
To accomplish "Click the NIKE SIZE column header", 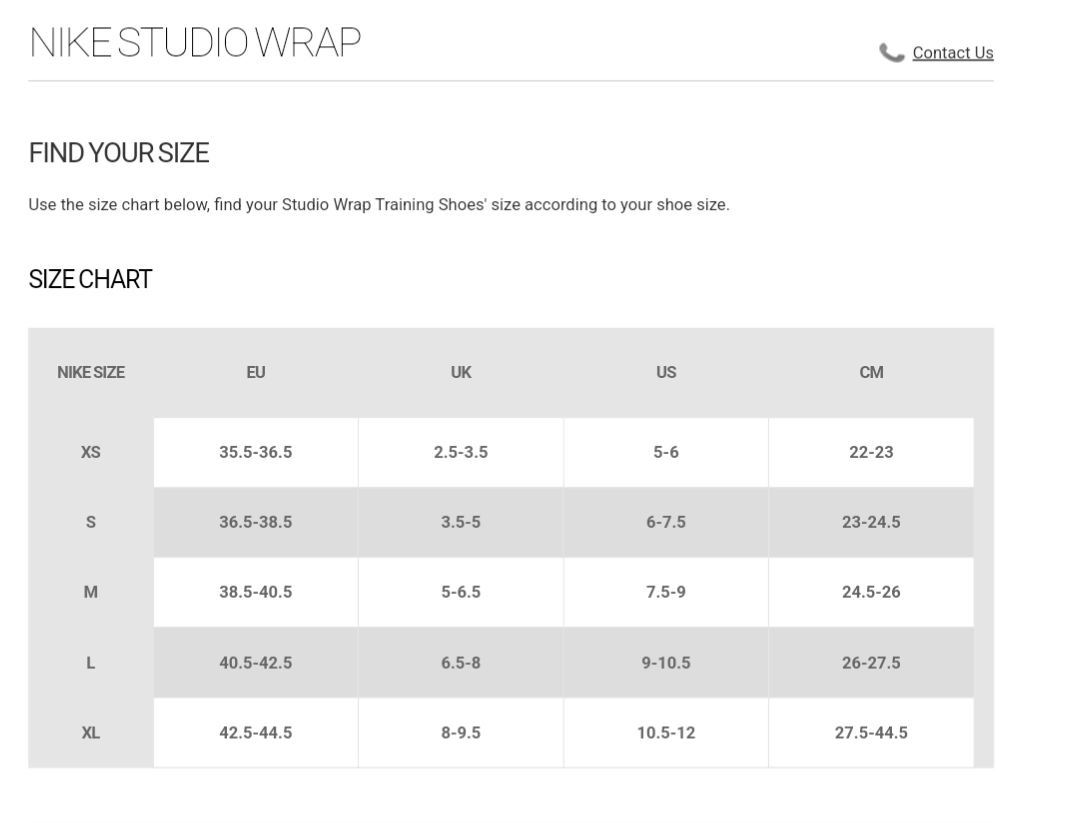I will (x=91, y=372).
